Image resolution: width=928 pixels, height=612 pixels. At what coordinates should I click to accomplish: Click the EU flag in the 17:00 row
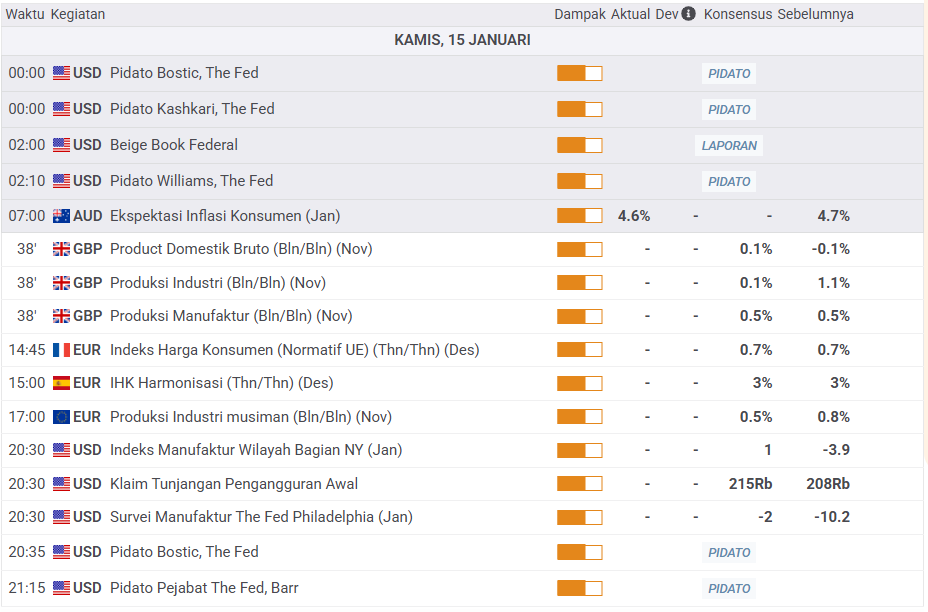(x=61, y=417)
